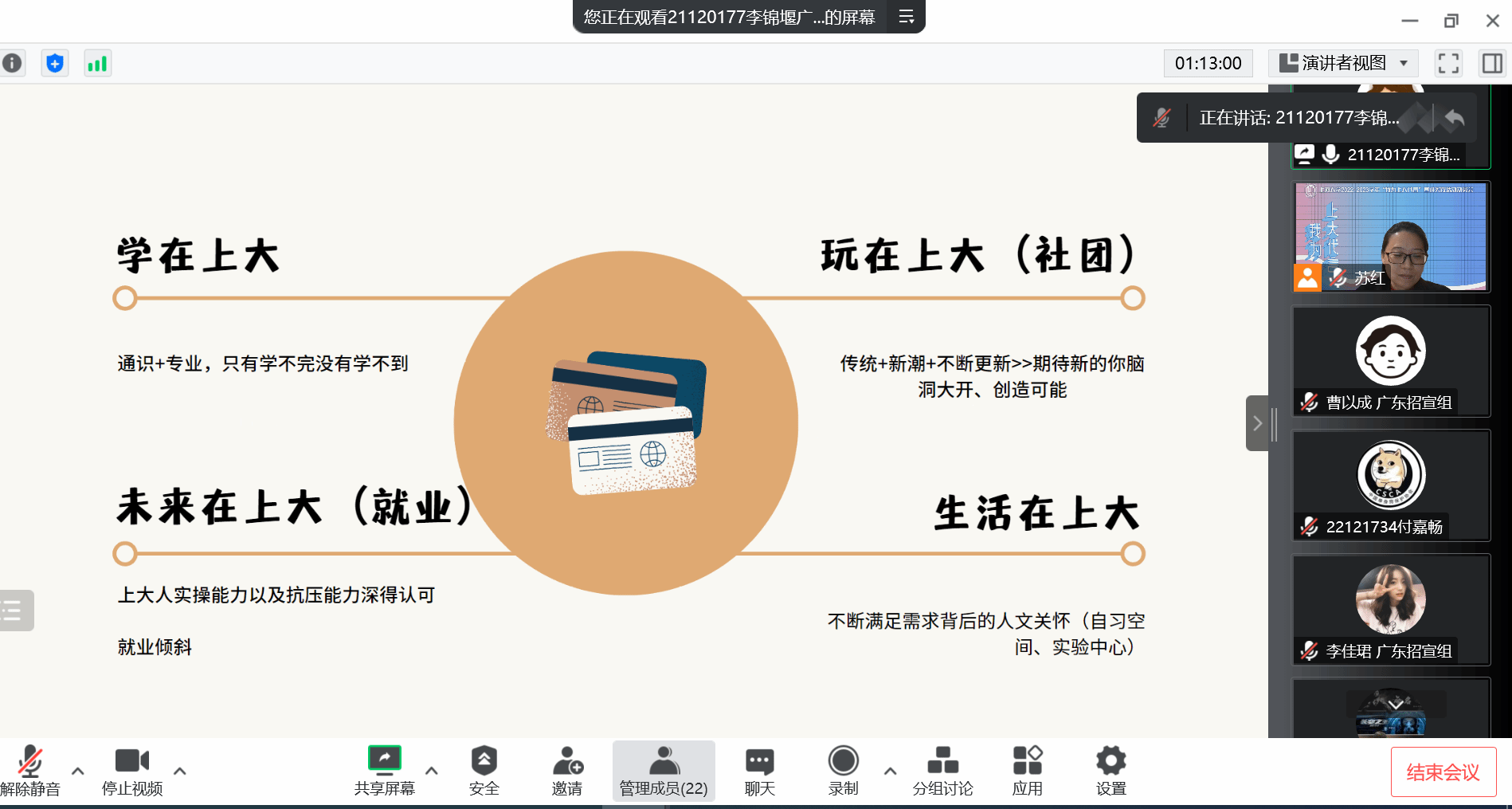This screenshot has width=1512, height=809.
Task: Open the 聊天 chat panel
Action: coord(759,771)
